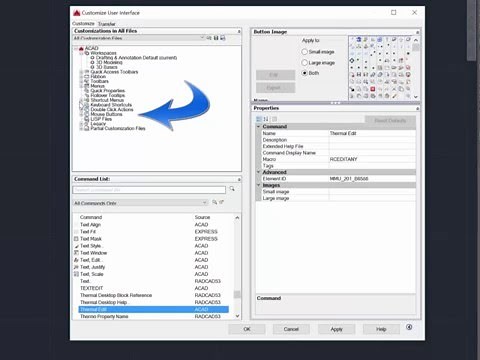Click the load partial customization file icon
This screenshot has height=360, width=480.
(x=209, y=38)
